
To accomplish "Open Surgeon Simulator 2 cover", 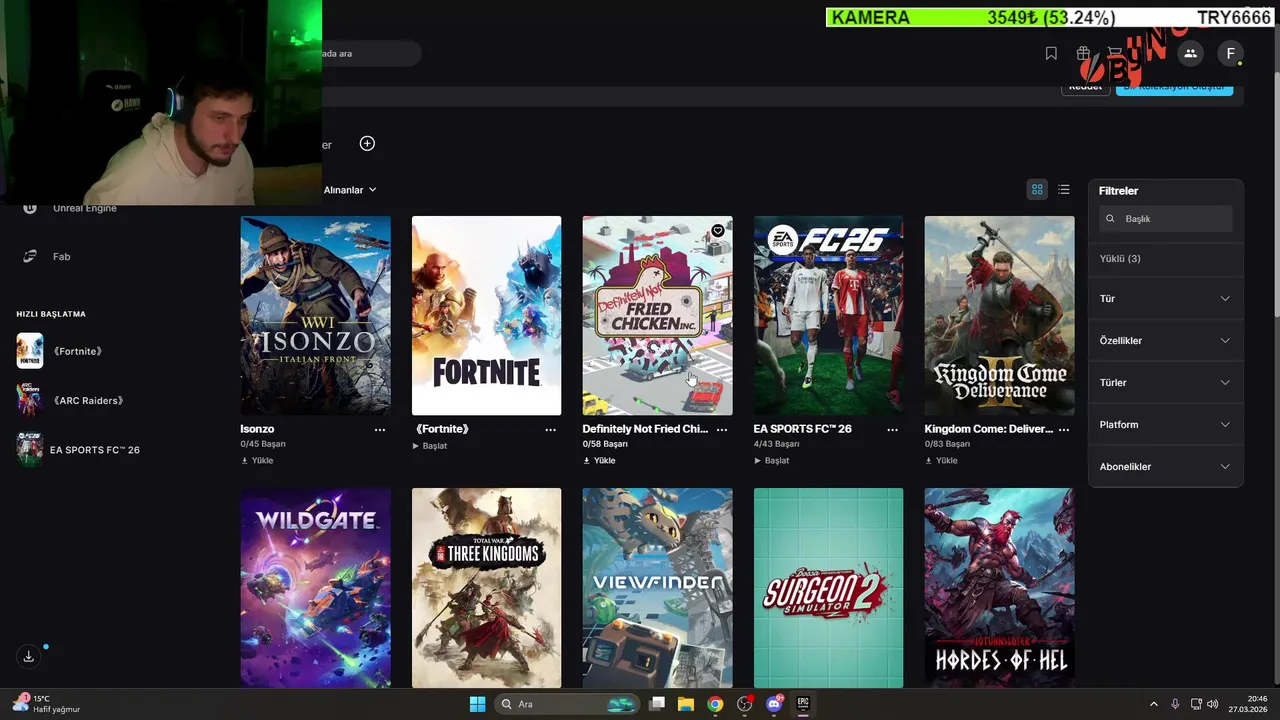I will pos(828,588).
